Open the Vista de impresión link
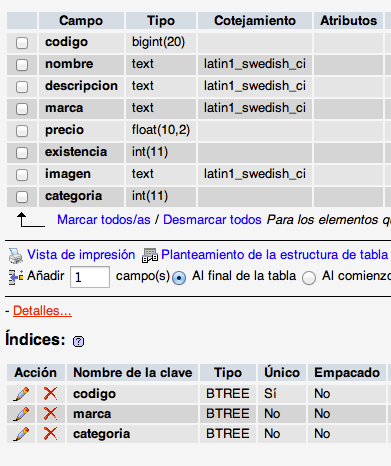 click(81, 255)
